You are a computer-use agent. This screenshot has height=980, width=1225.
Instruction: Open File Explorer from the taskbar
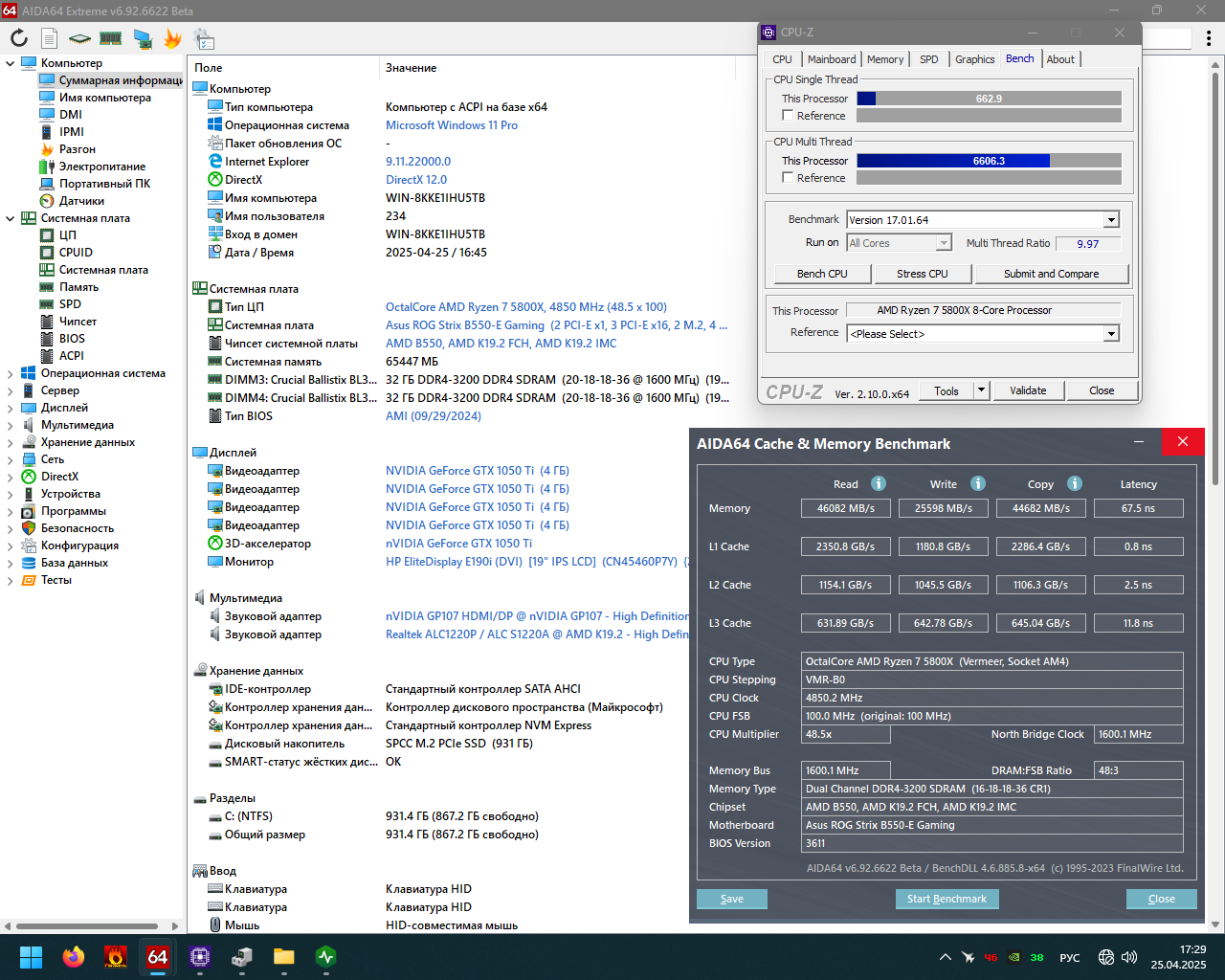pos(283,957)
